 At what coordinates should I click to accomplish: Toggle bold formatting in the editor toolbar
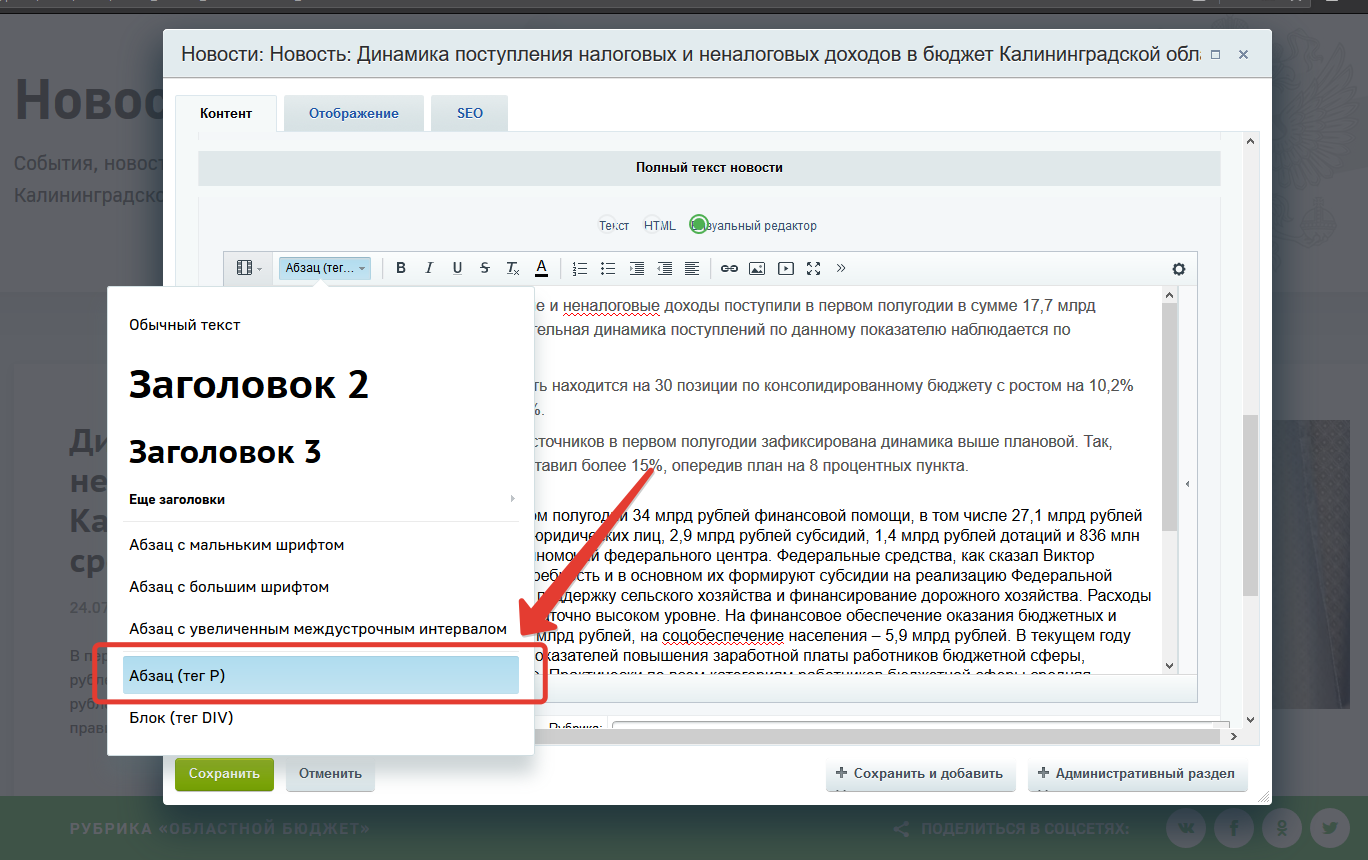click(401, 268)
